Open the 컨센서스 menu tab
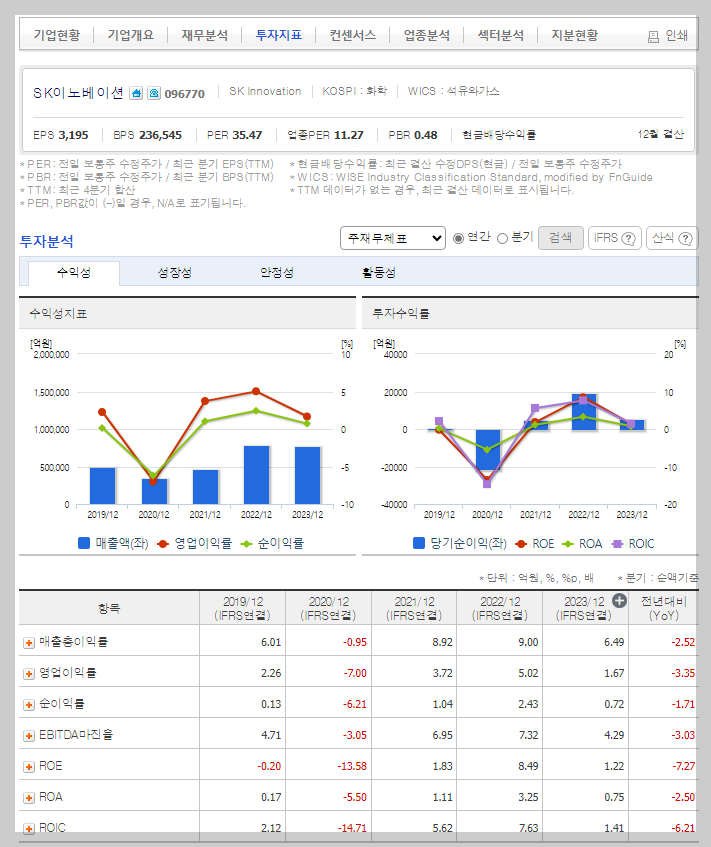Screen dimensions: 711x847 tap(352, 35)
